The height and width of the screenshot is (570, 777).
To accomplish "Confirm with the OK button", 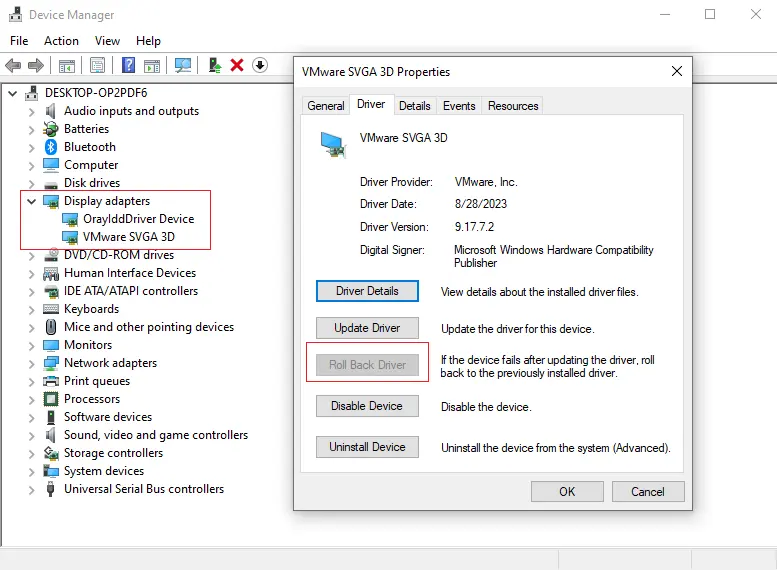I will click(x=567, y=492).
